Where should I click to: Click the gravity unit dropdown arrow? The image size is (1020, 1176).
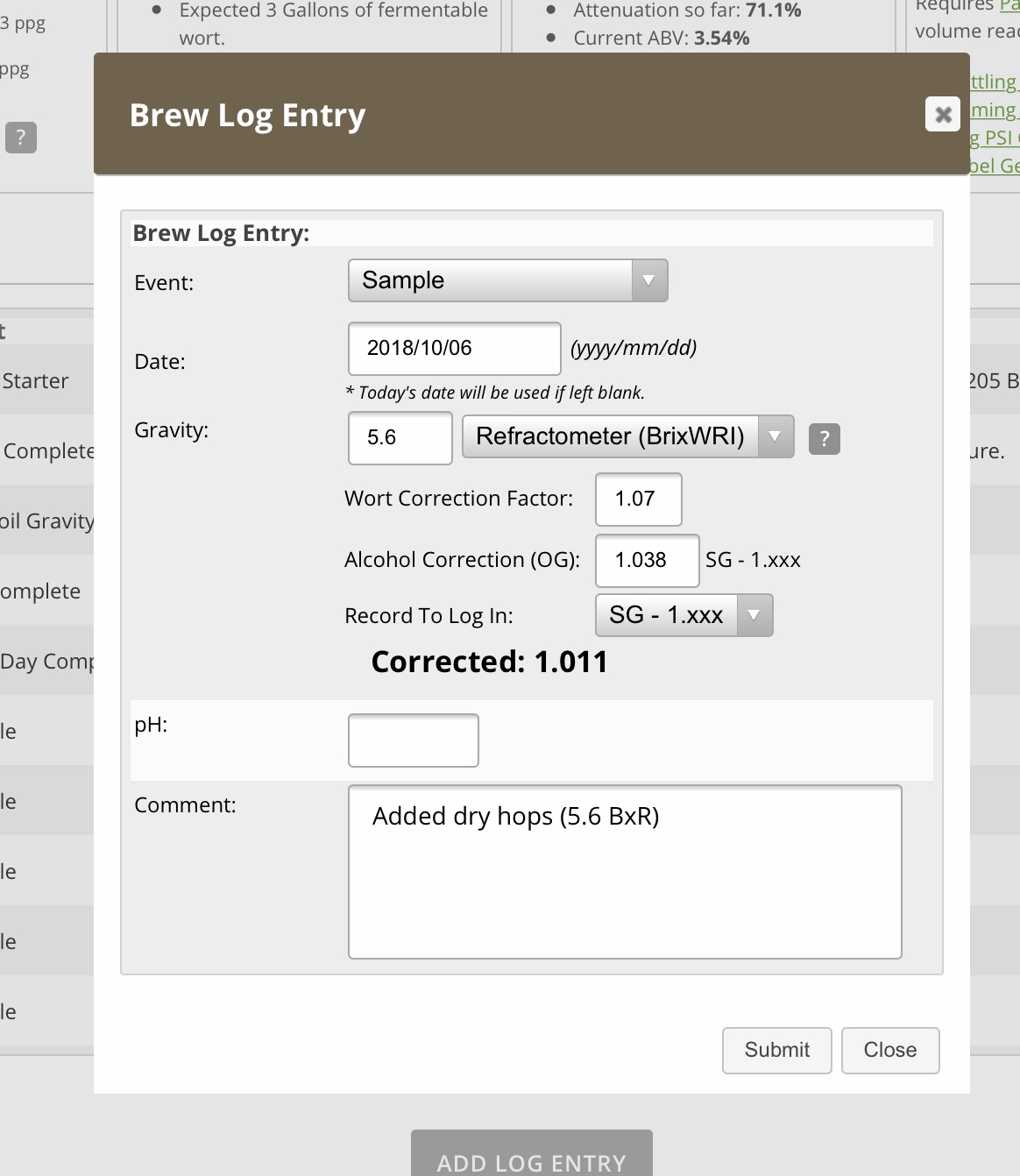775,436
